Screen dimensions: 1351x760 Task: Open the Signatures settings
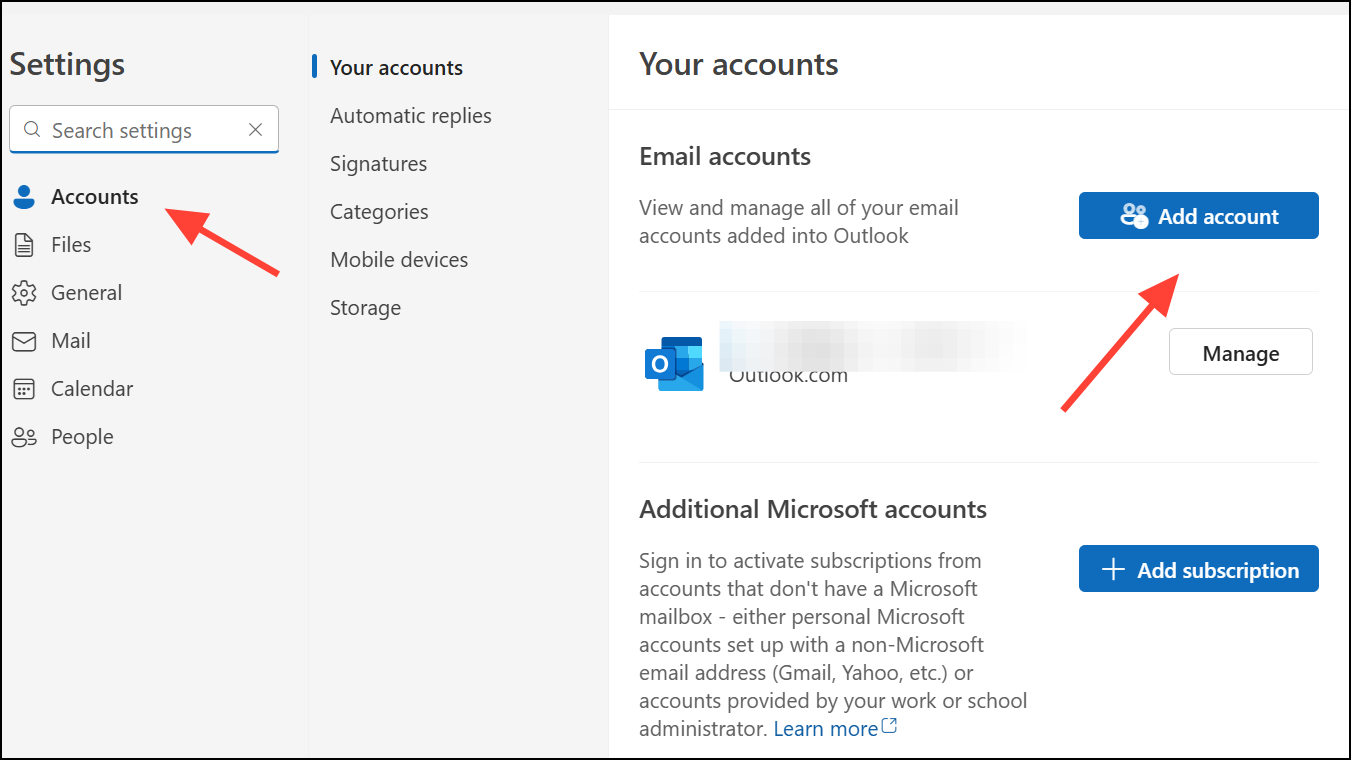(378, 164)
